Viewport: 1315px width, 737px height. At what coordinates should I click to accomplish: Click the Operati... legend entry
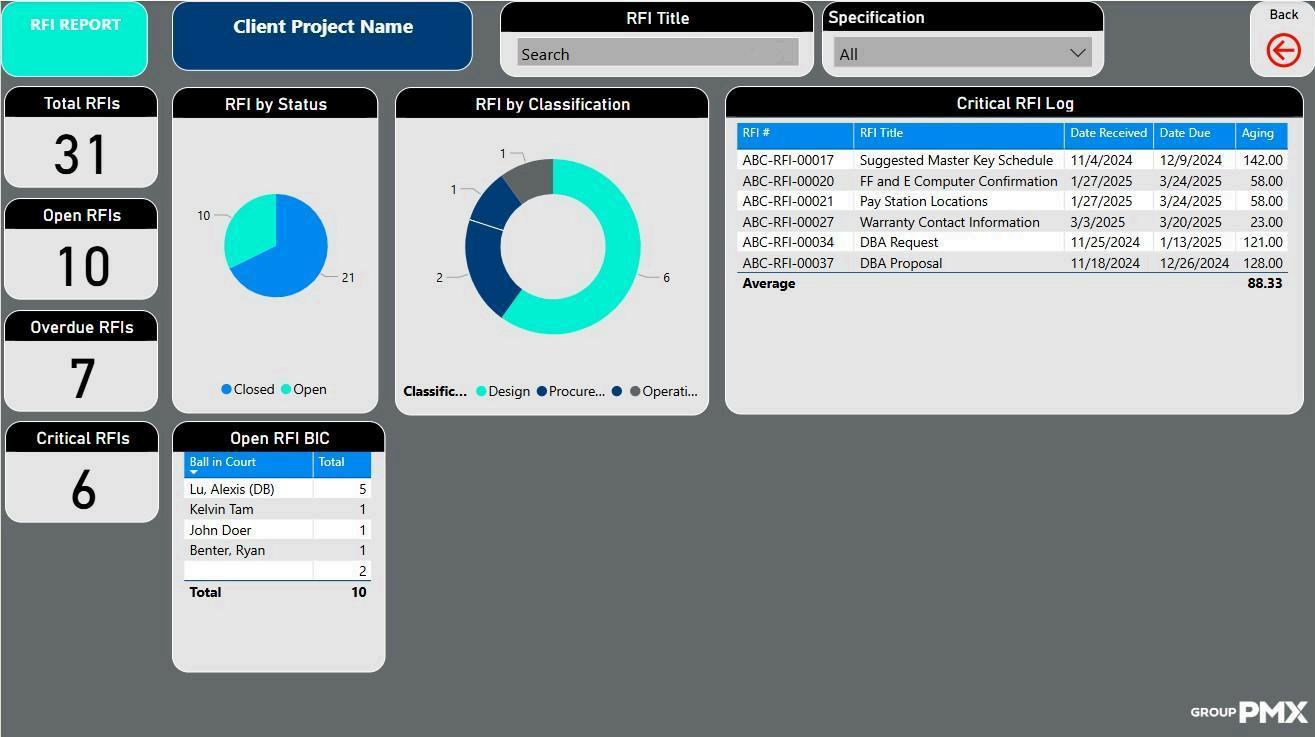pos(664,391)
